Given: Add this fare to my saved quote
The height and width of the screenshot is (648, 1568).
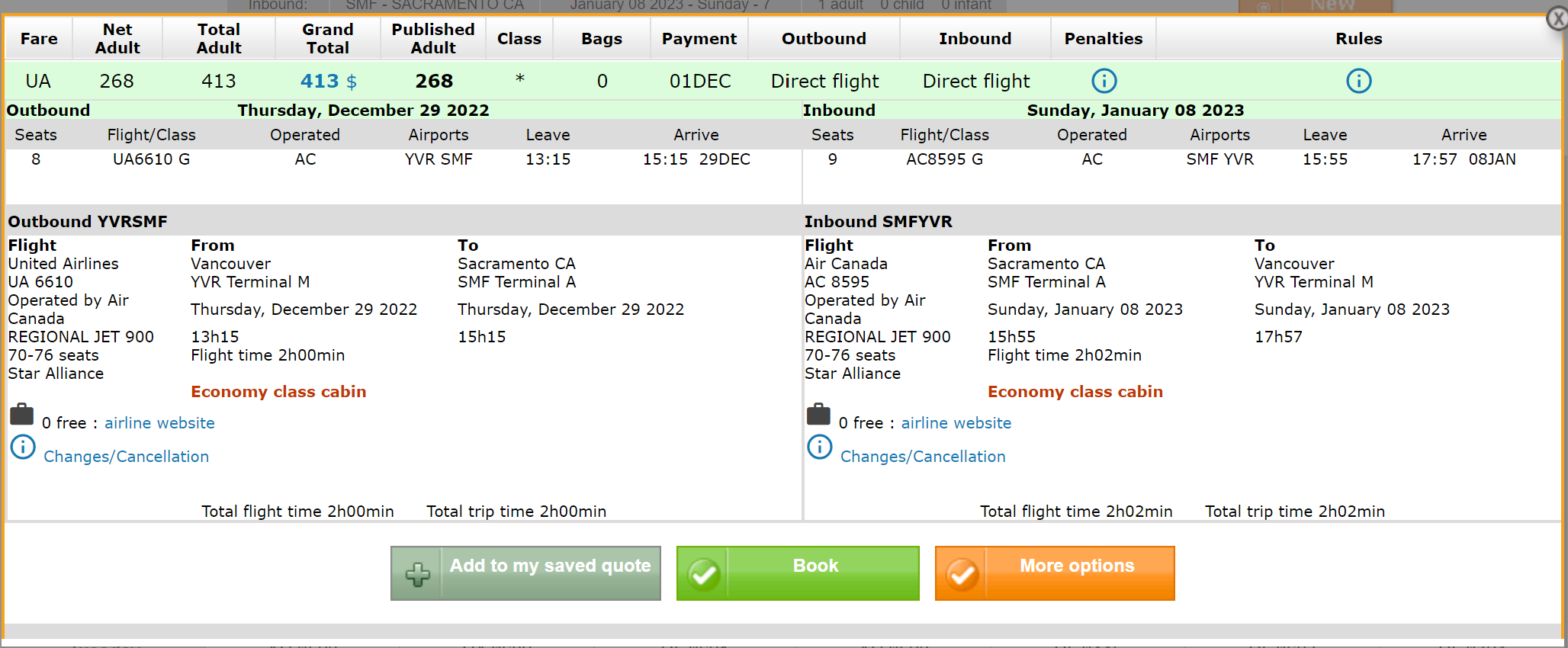Looking at the screenshot, I should (525, 573).
